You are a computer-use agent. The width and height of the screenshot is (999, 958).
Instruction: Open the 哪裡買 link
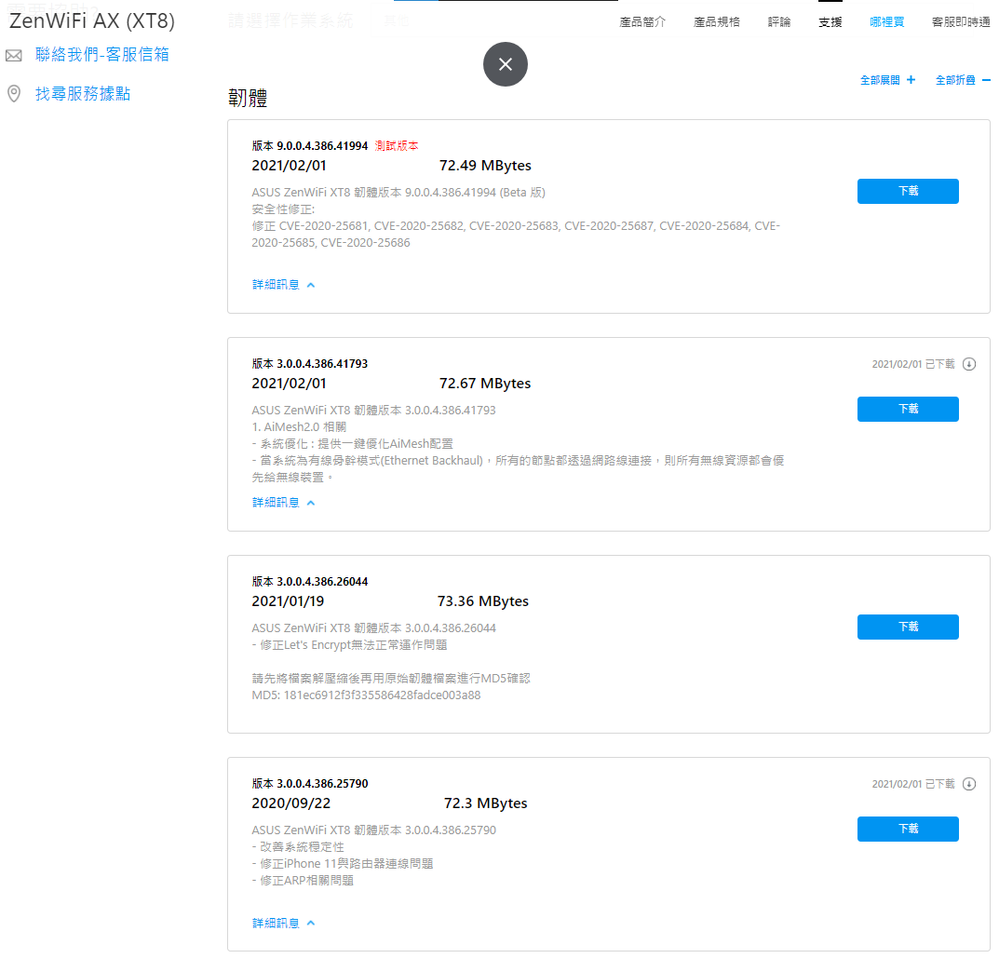pos(886,22)
